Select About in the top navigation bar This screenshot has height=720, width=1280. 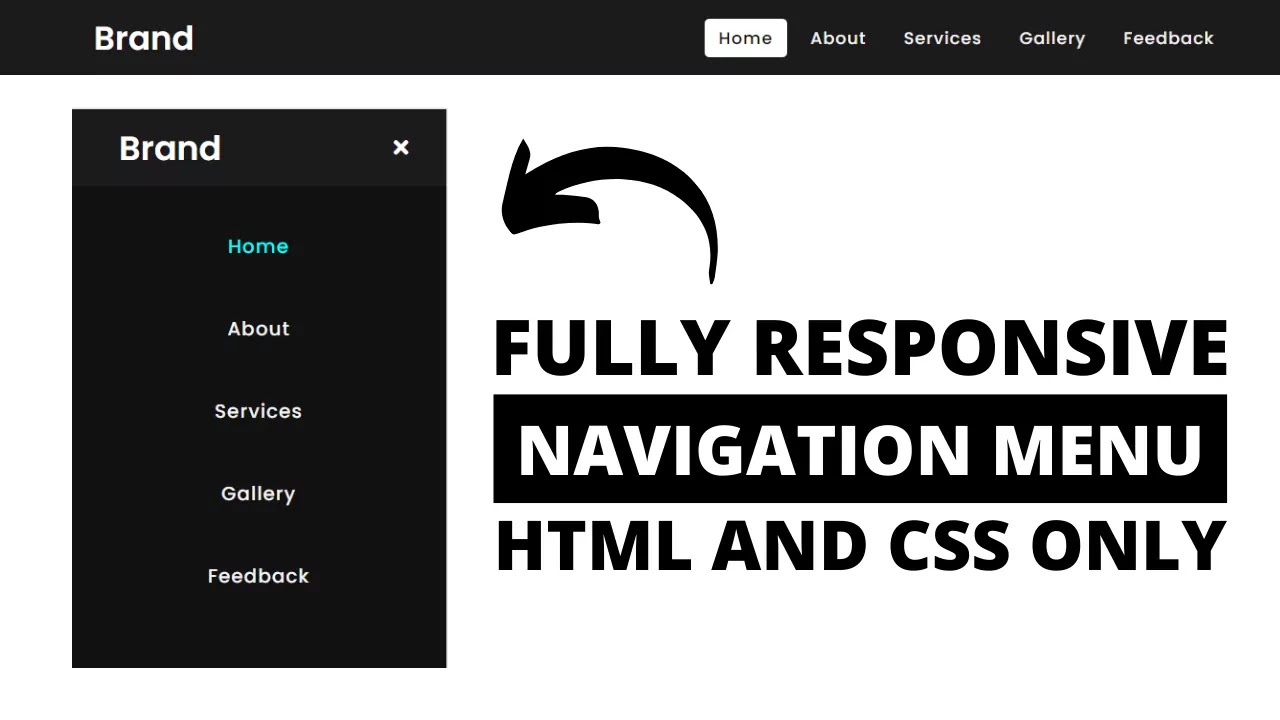point(838,38)
